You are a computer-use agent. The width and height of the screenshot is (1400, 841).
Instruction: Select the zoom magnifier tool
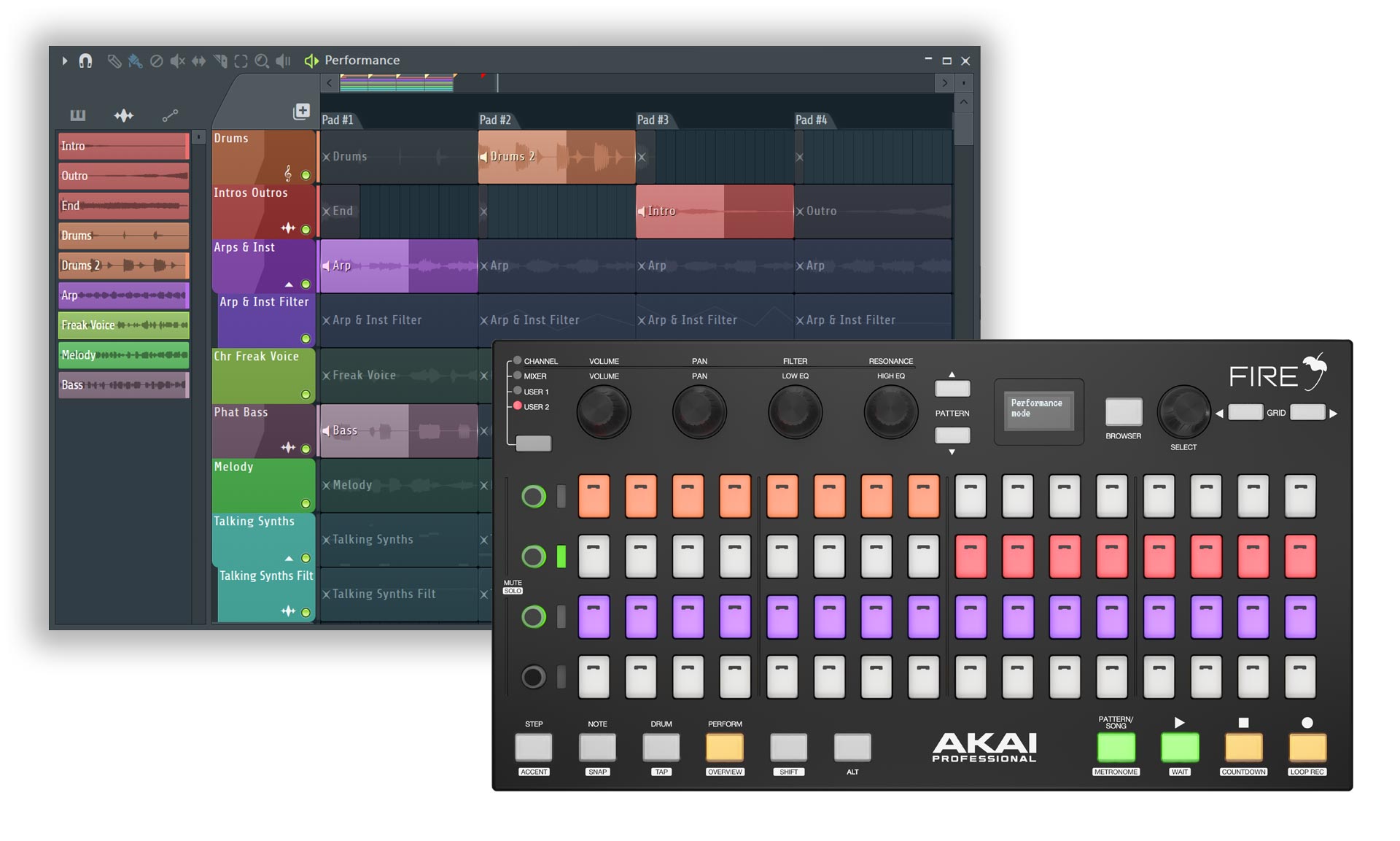pyautogui.click(x=262, y=61)
